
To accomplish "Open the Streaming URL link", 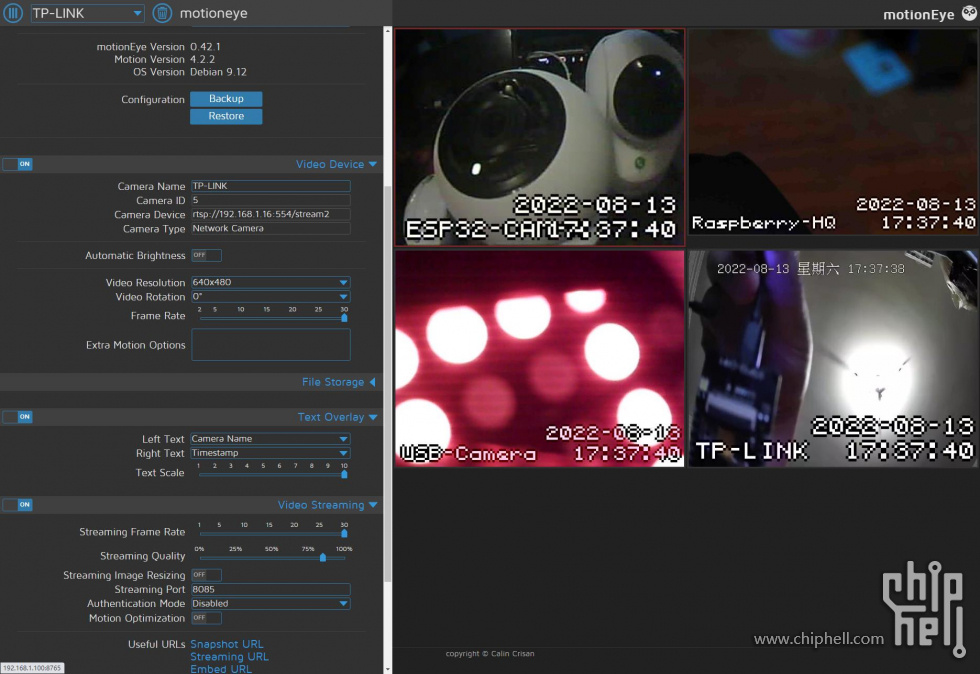I will pyautogui.click(x=229, y=656).
